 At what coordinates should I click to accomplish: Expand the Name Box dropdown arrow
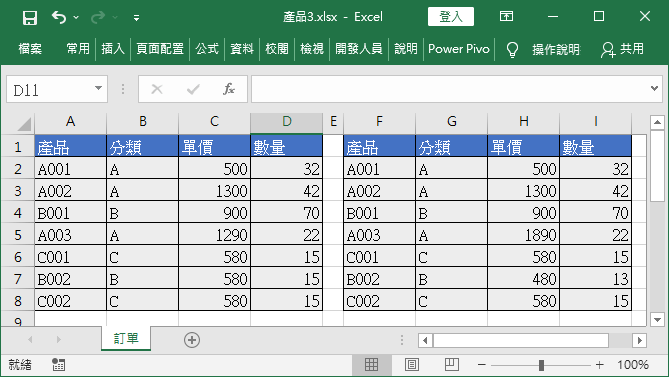99,89
